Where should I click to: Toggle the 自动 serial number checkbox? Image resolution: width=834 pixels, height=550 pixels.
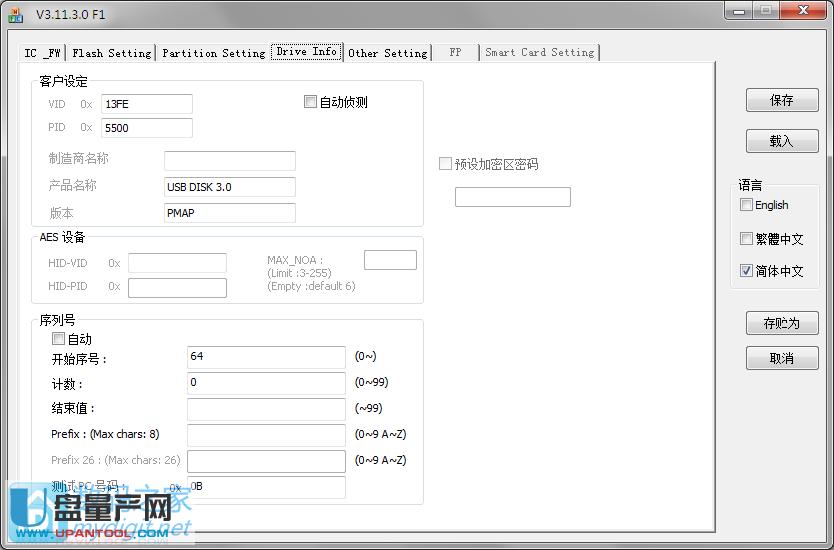pos(58,339)
